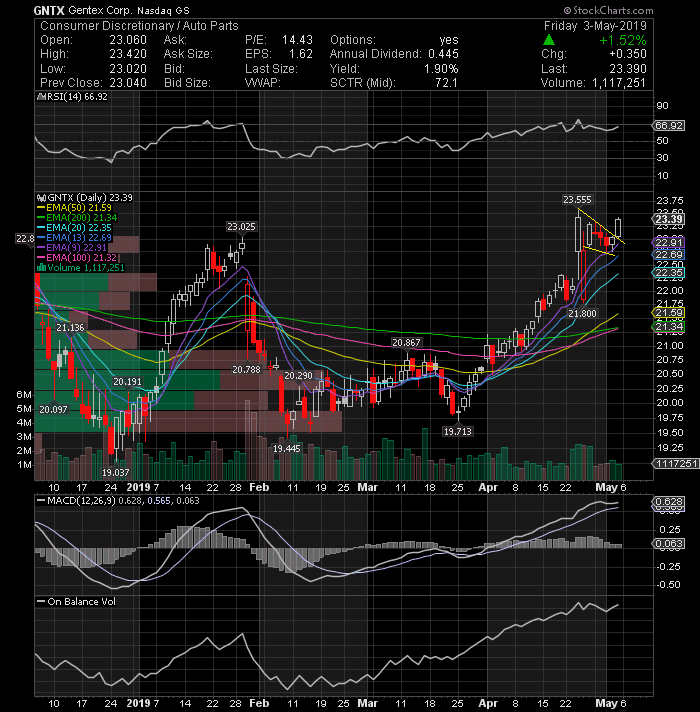Click the Yield value 1.90%
Image resolution: width=700 pixels, height=712 pixels.
(441, 69)
